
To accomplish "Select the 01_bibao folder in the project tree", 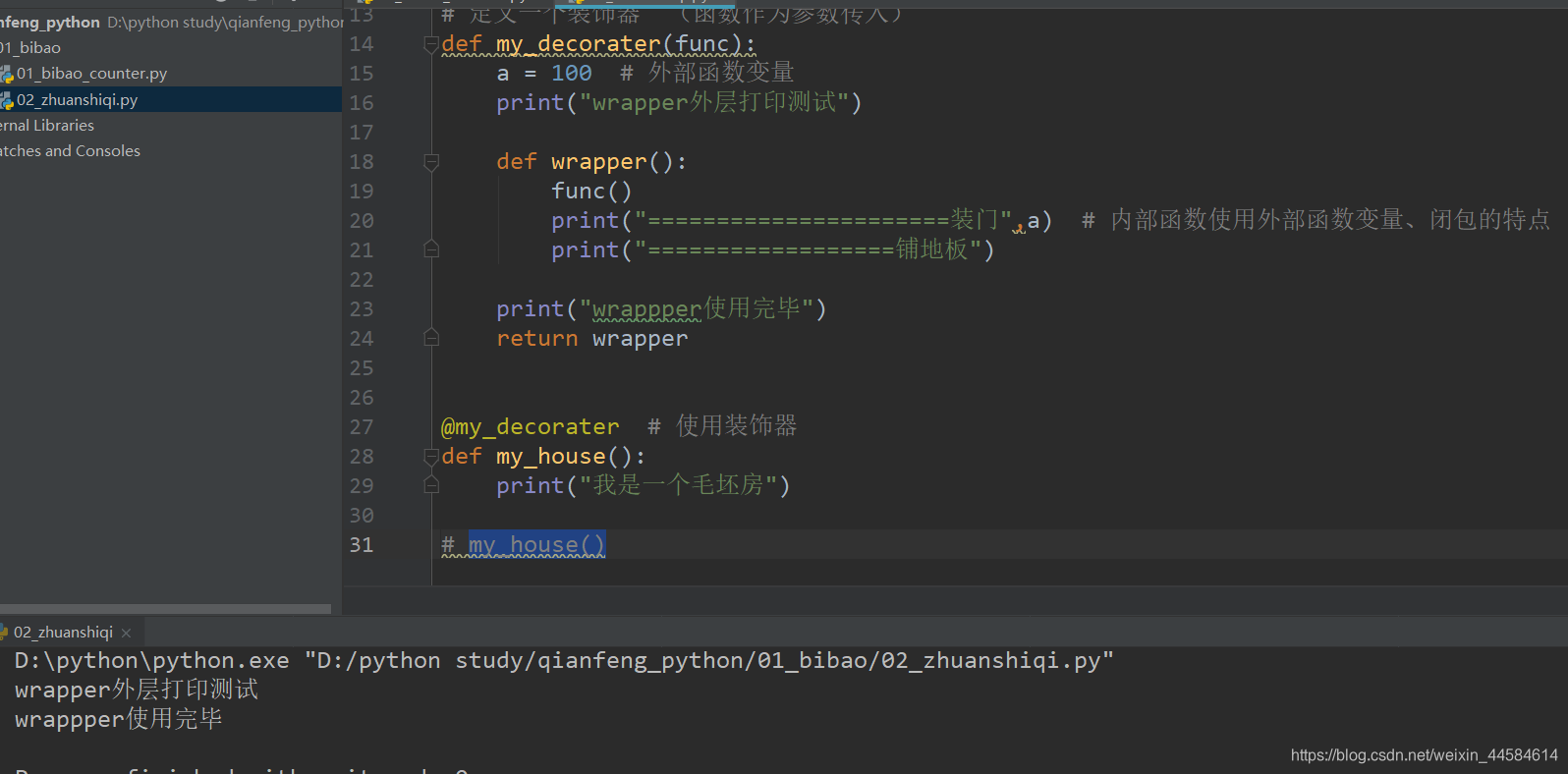I will (30, 48).
